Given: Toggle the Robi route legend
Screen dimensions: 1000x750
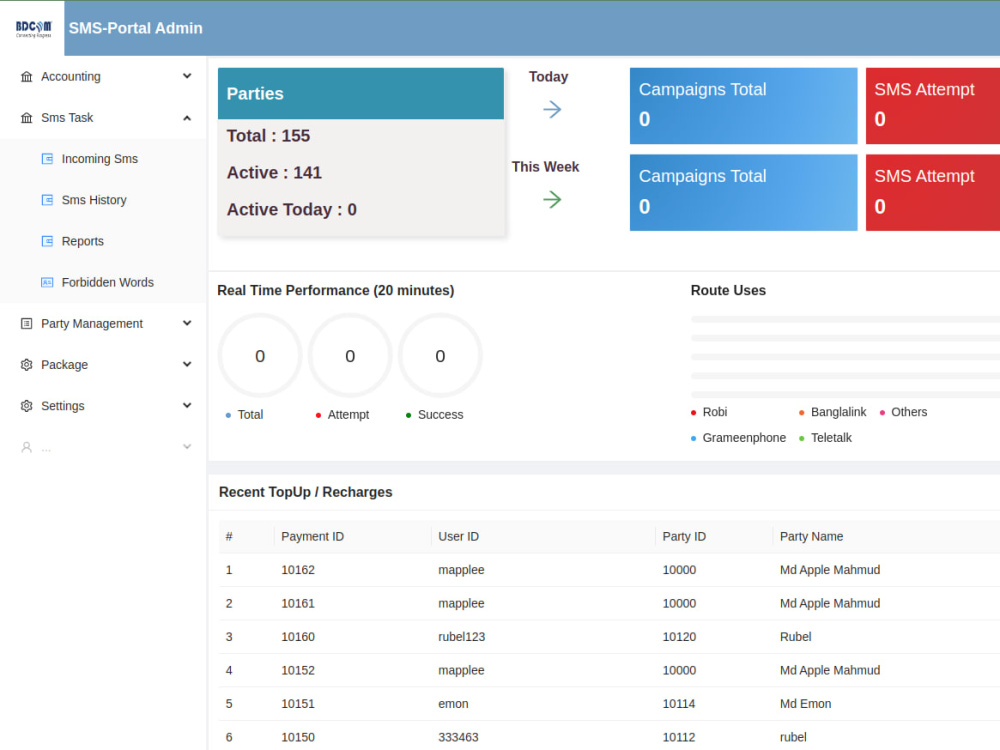Looking at the screenshot, I should pos(709,412).
